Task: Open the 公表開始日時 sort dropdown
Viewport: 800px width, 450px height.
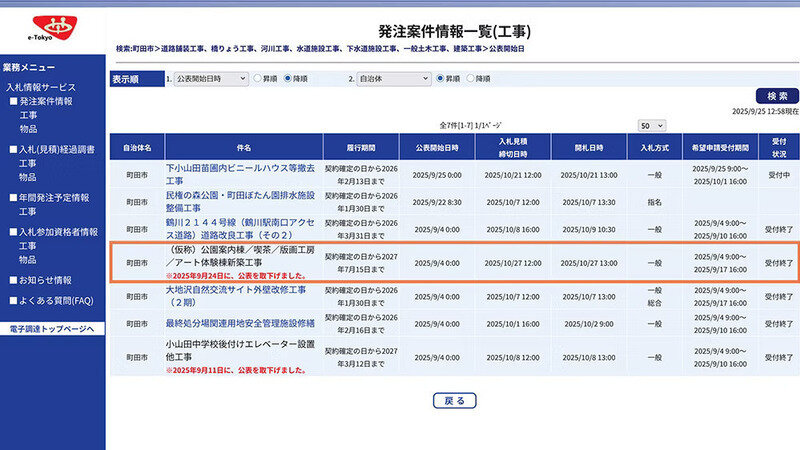Action: tap(208, 77)
